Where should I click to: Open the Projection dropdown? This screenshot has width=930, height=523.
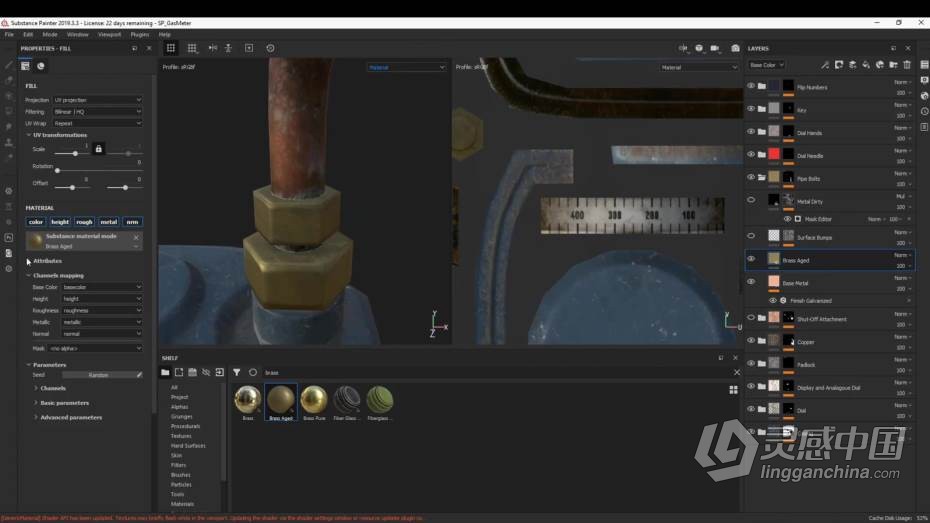tap(97, 100)
